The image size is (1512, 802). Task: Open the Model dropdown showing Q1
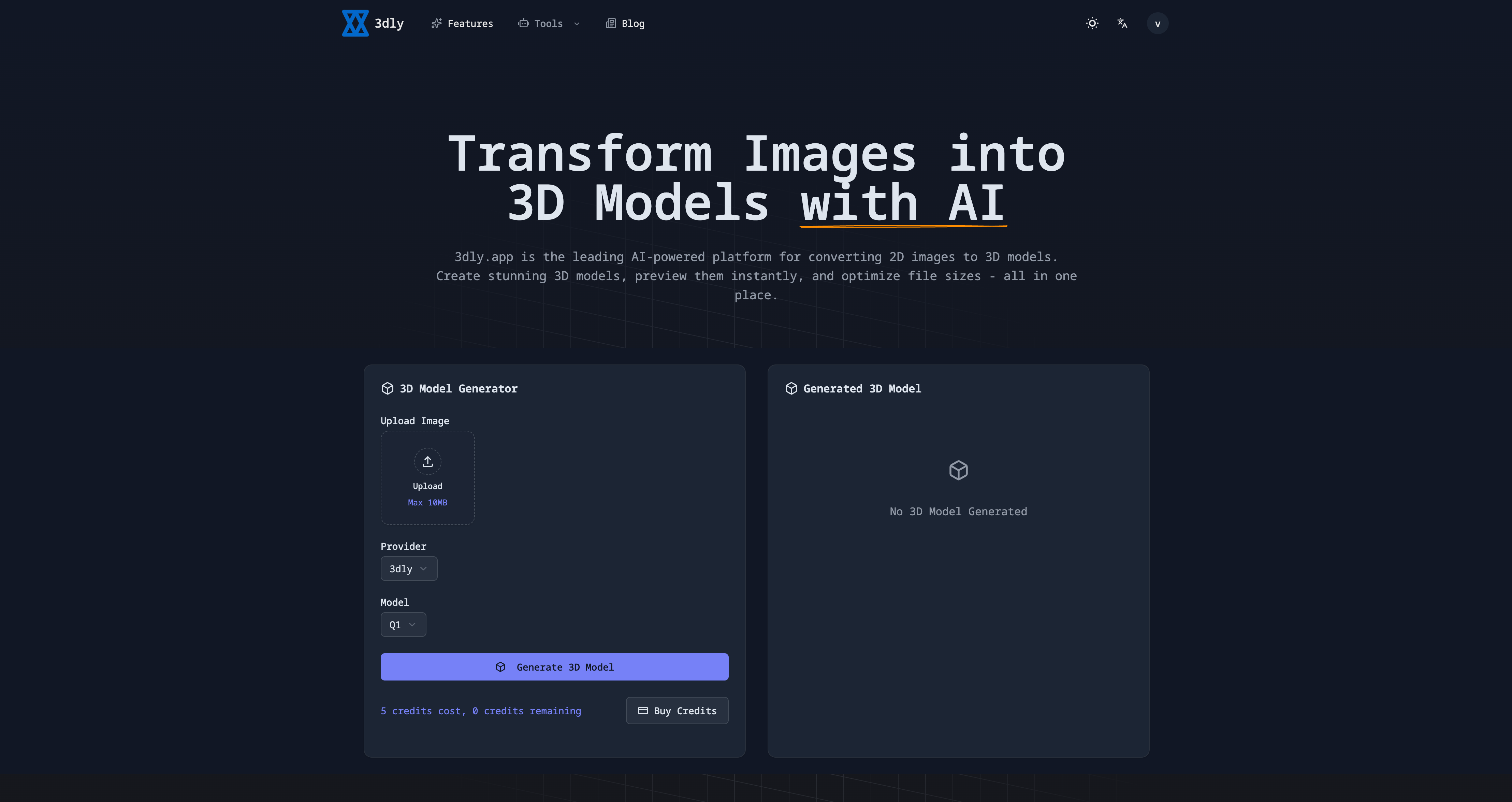pyautogui.click(x=403, y=624)
